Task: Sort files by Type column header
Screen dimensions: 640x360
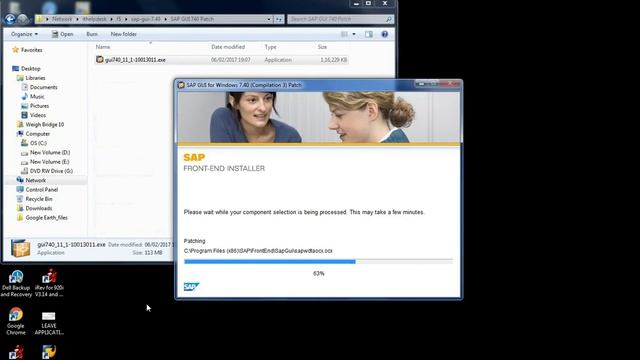Action: [x=270, y=47]
